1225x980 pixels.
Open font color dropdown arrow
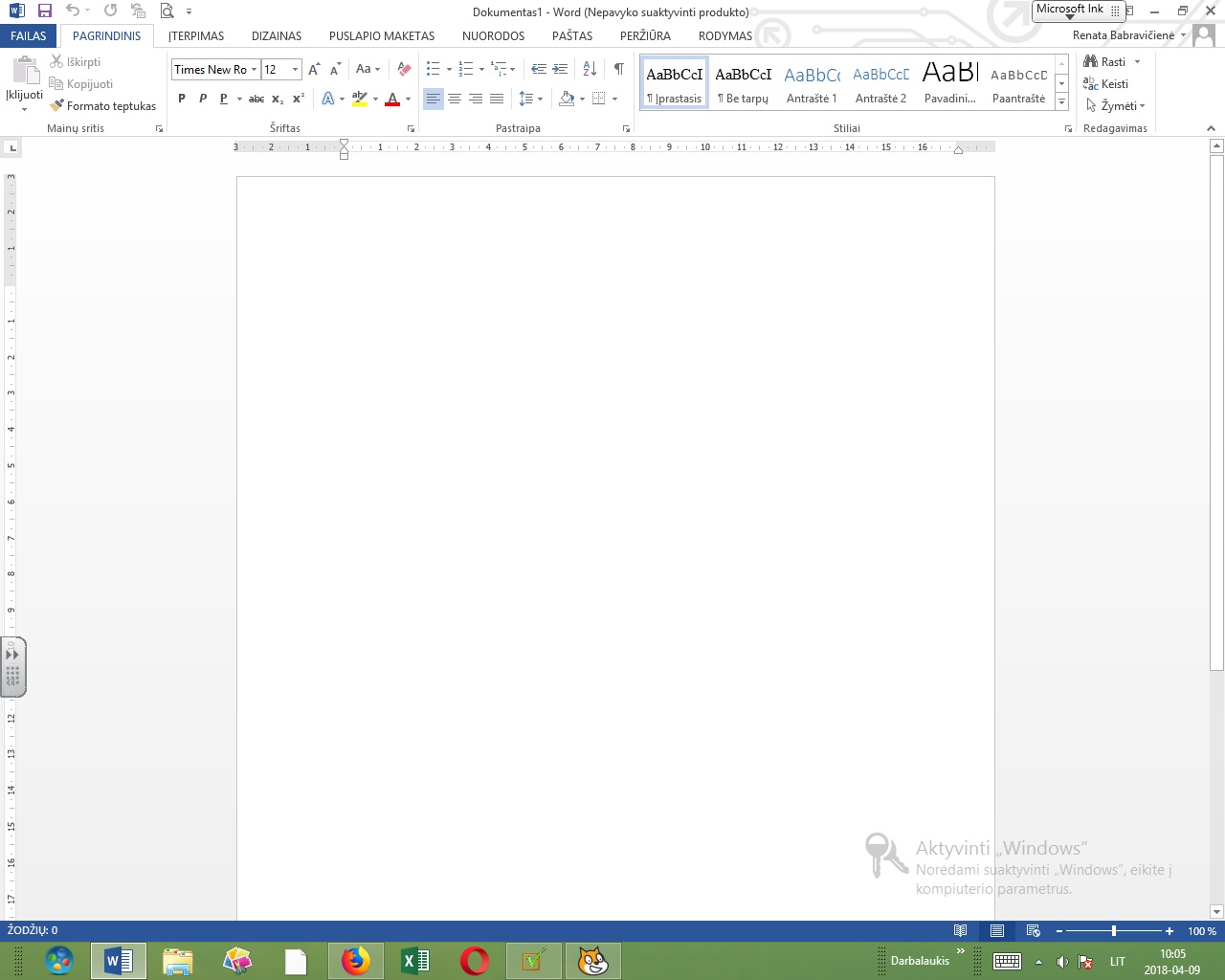pos(408,99)
